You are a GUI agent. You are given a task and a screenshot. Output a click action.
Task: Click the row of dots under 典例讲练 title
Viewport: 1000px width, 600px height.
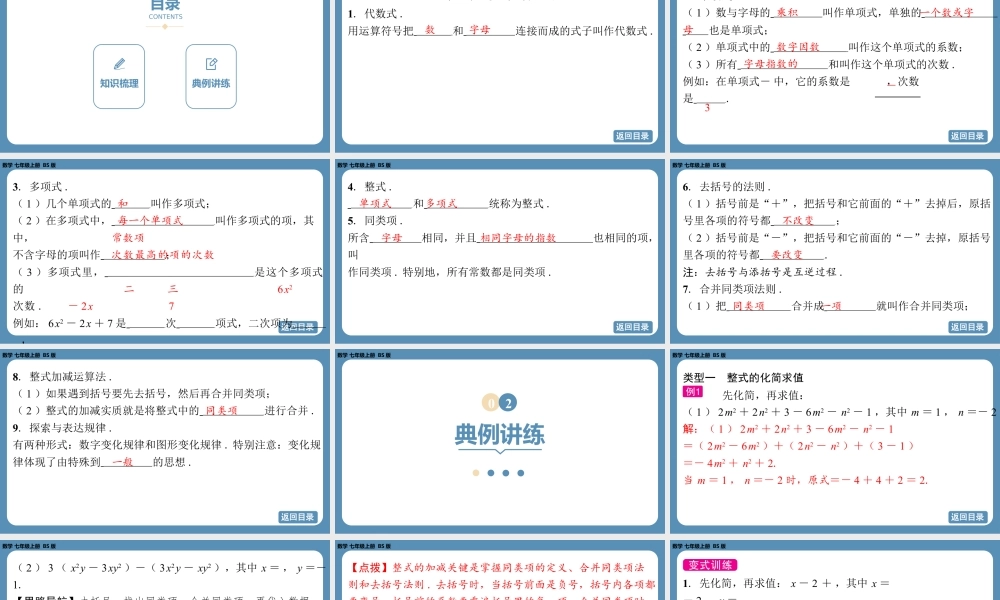(499, 473)
